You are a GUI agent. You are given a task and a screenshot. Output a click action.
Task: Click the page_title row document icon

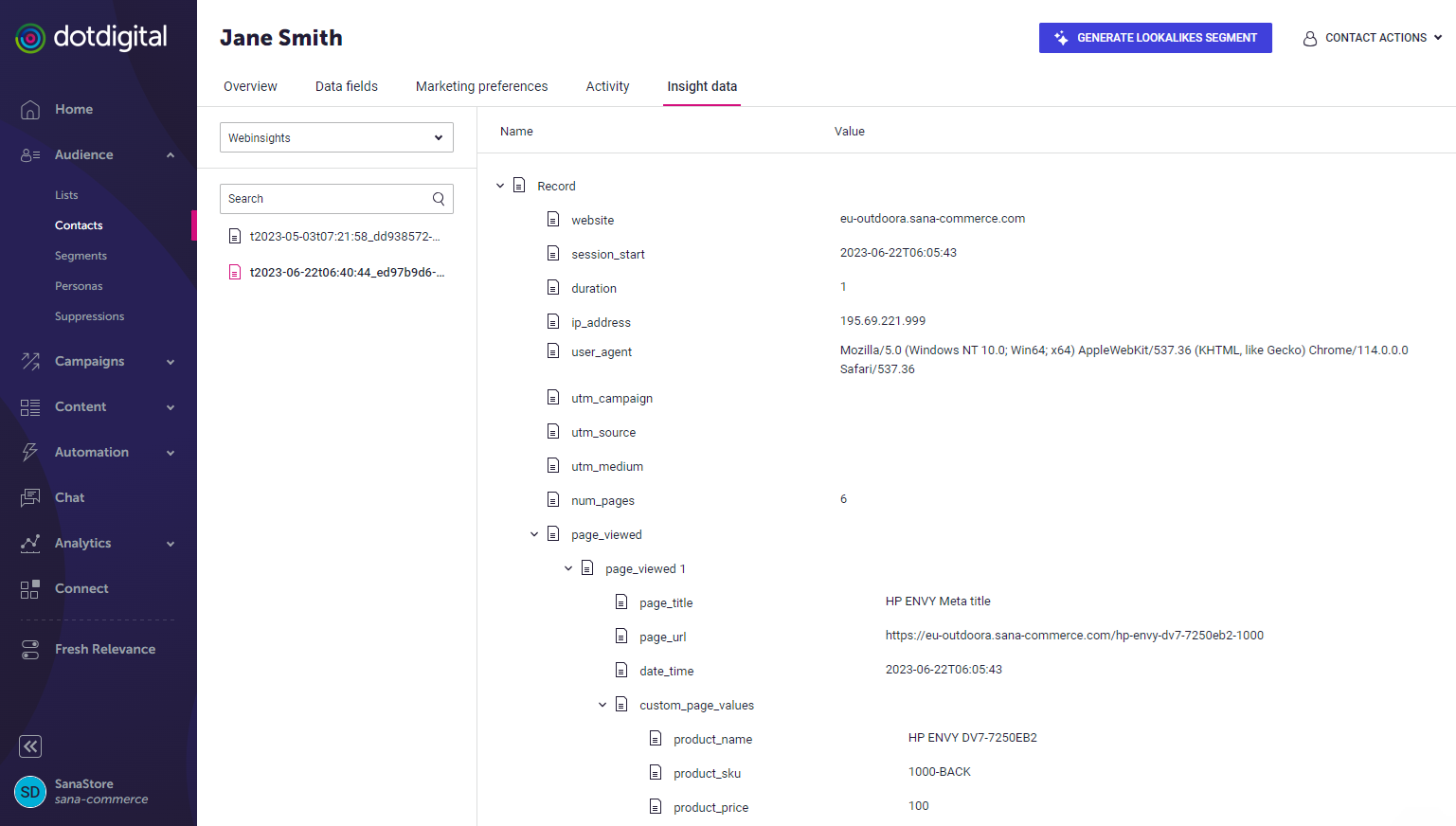click(621, 602)
